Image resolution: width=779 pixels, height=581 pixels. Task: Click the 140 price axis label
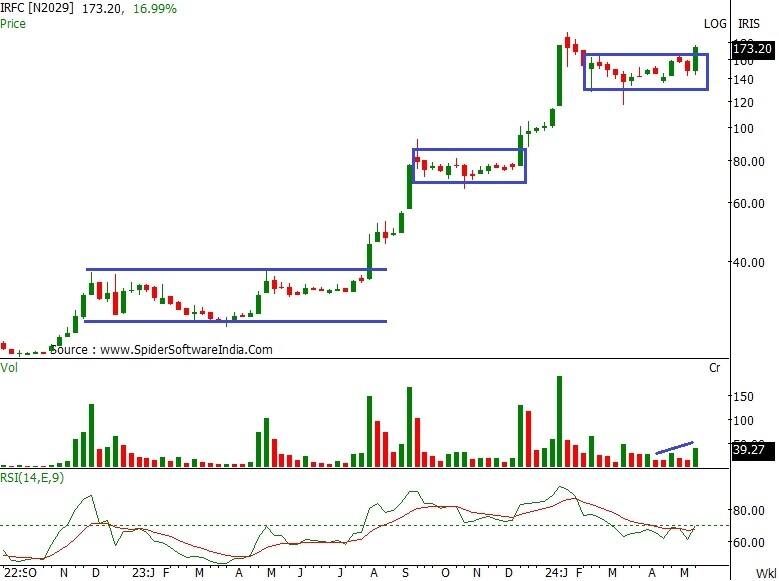744,80
